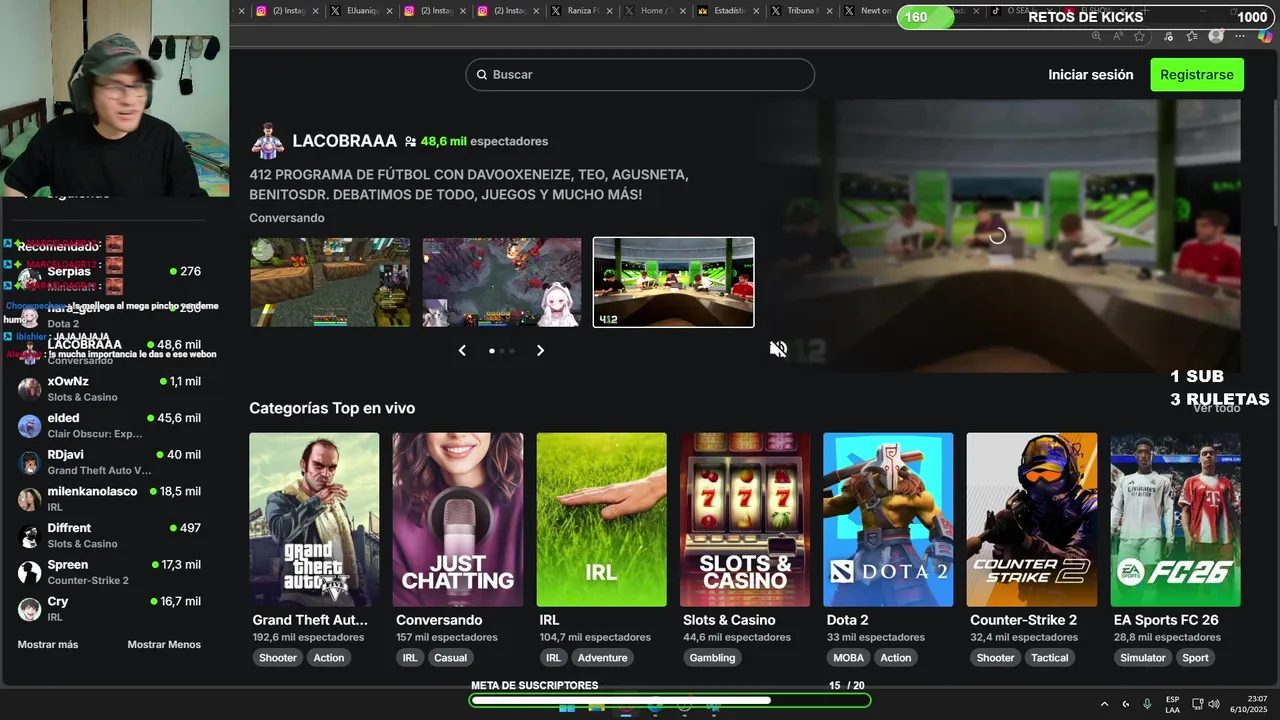Unmute the featured stream preview
Image resolution: width=1280 pixels, height=720 pixels.
pyautogui.click(x=778, y=349)
